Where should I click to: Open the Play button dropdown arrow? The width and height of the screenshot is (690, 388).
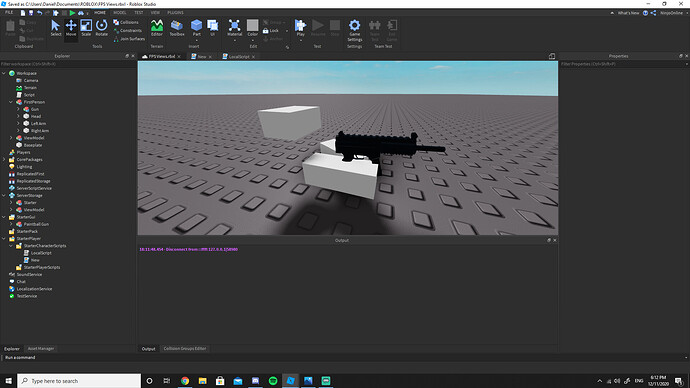coord(301,40)
